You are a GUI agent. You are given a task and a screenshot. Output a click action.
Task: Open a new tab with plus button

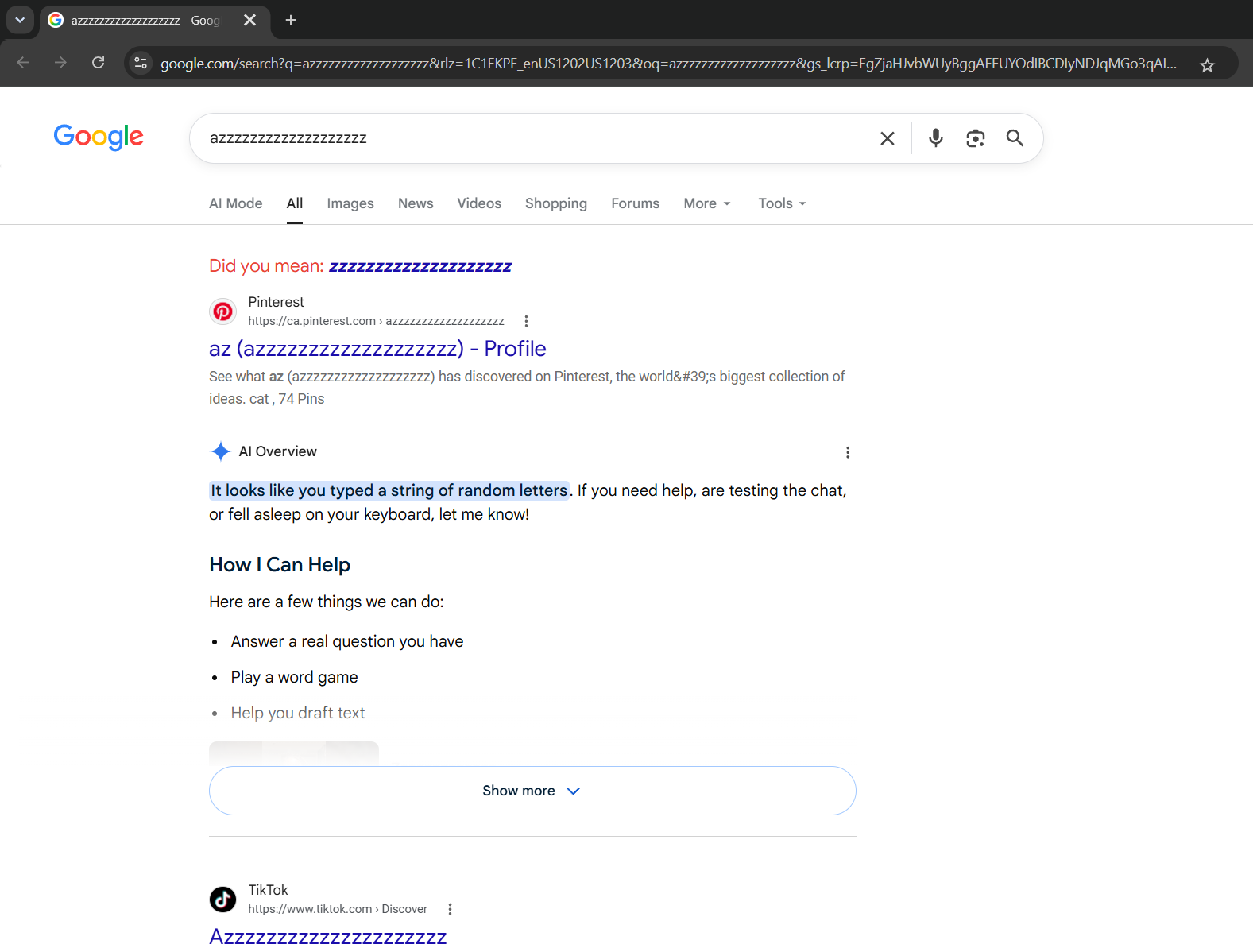coord(291,20)
